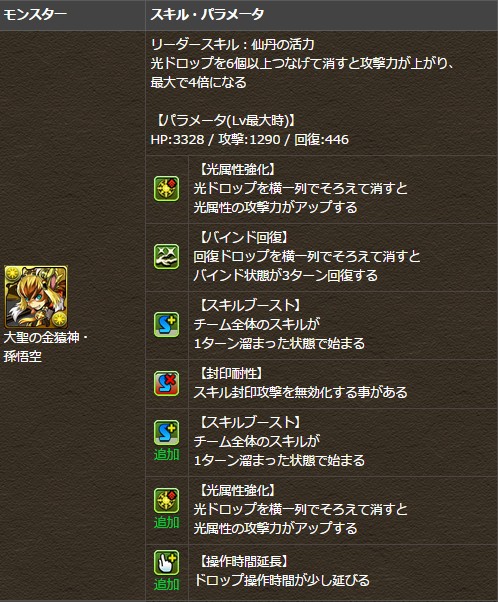Click the added 光属性強化 icon marked 追加
This screenshot has width=498, height=602.
click(167, 500)
